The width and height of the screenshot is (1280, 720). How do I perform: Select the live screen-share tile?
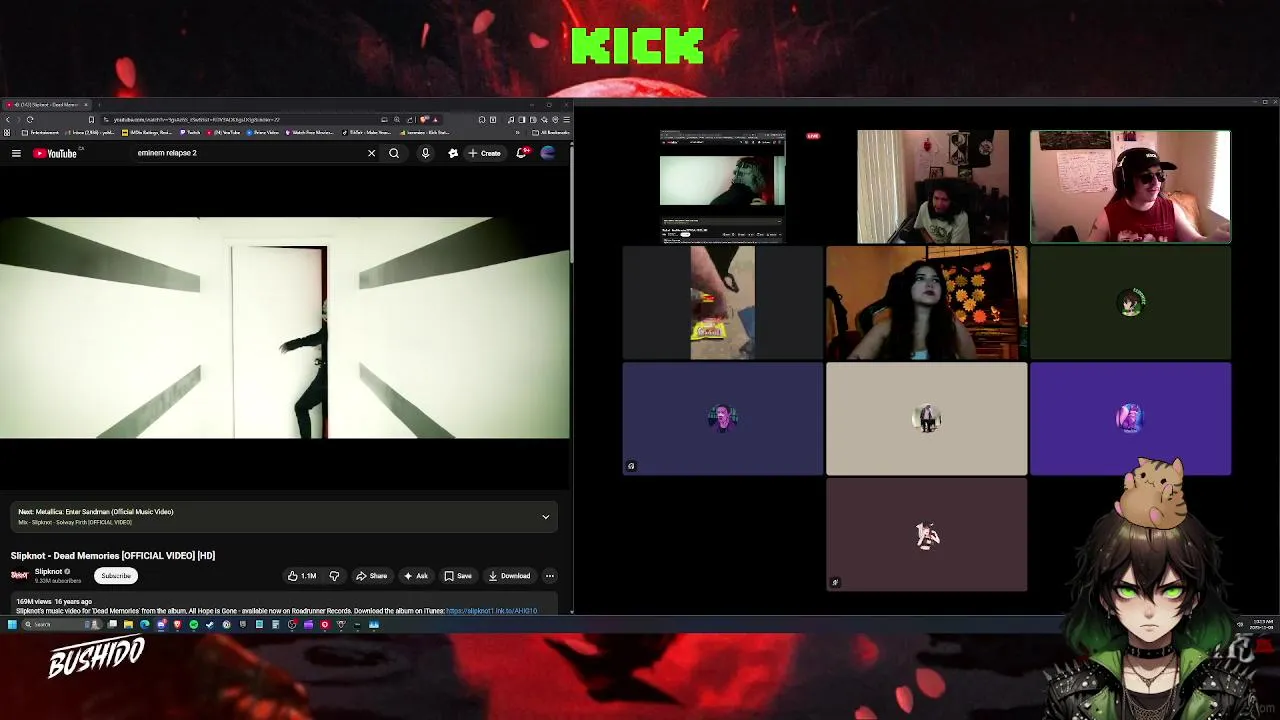point(722,187)
